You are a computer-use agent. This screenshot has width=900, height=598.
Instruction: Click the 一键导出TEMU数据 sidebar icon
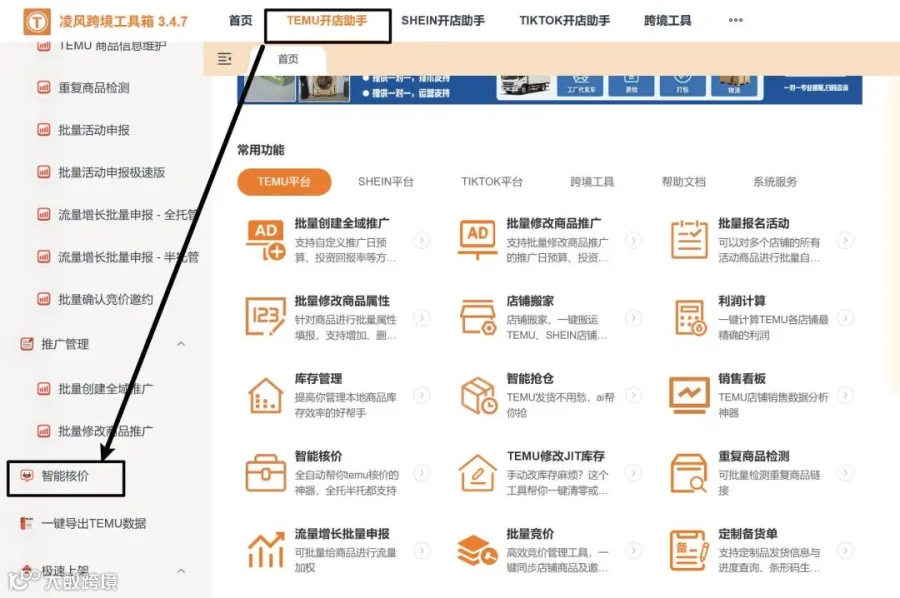point(26,523)
